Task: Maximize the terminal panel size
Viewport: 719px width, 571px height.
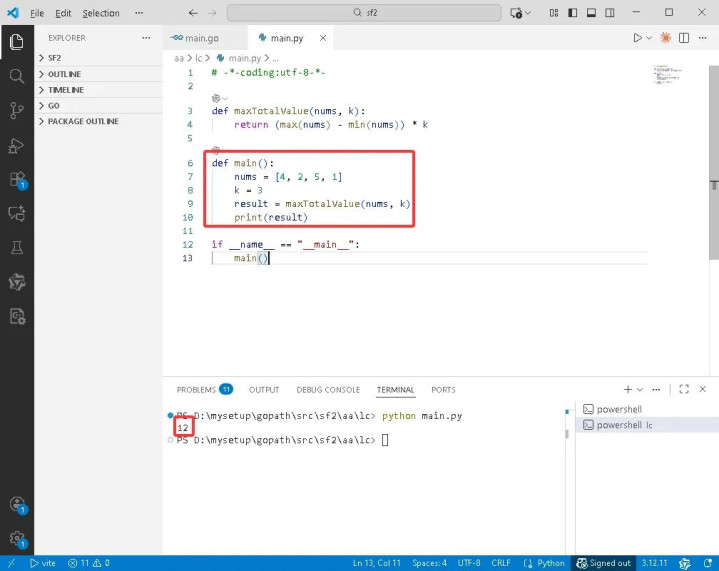Action: coord(684,389)
